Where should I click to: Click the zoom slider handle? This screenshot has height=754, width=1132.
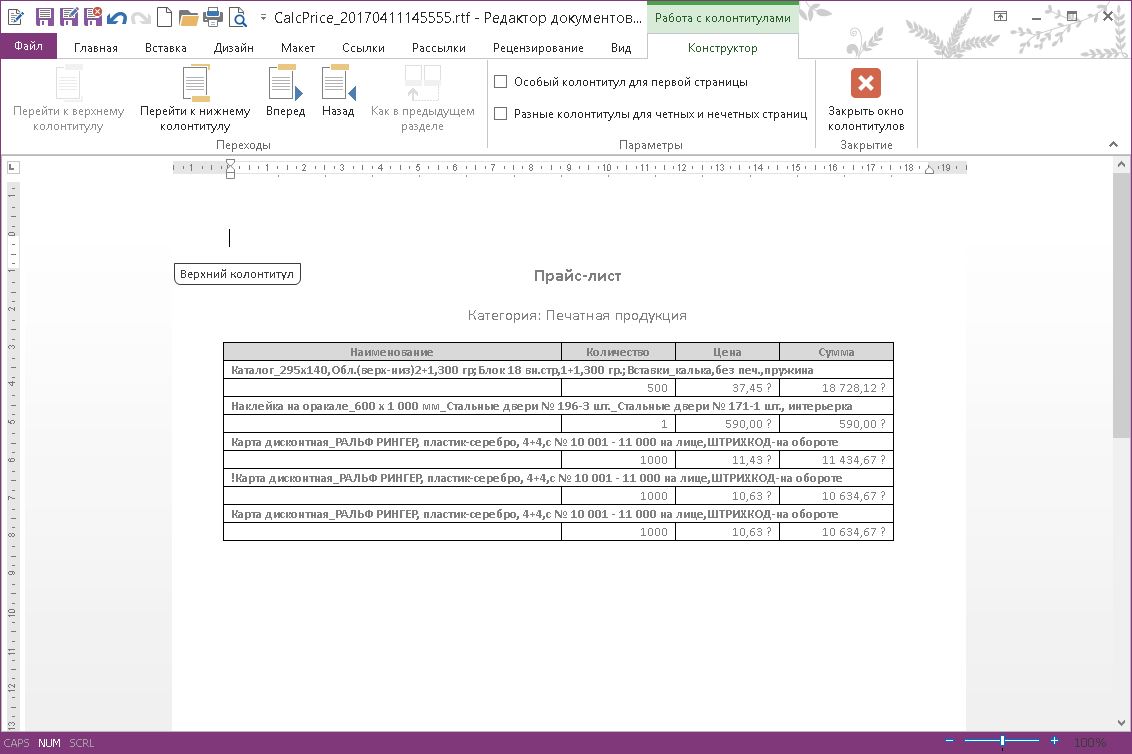(x=1002, y=741)
